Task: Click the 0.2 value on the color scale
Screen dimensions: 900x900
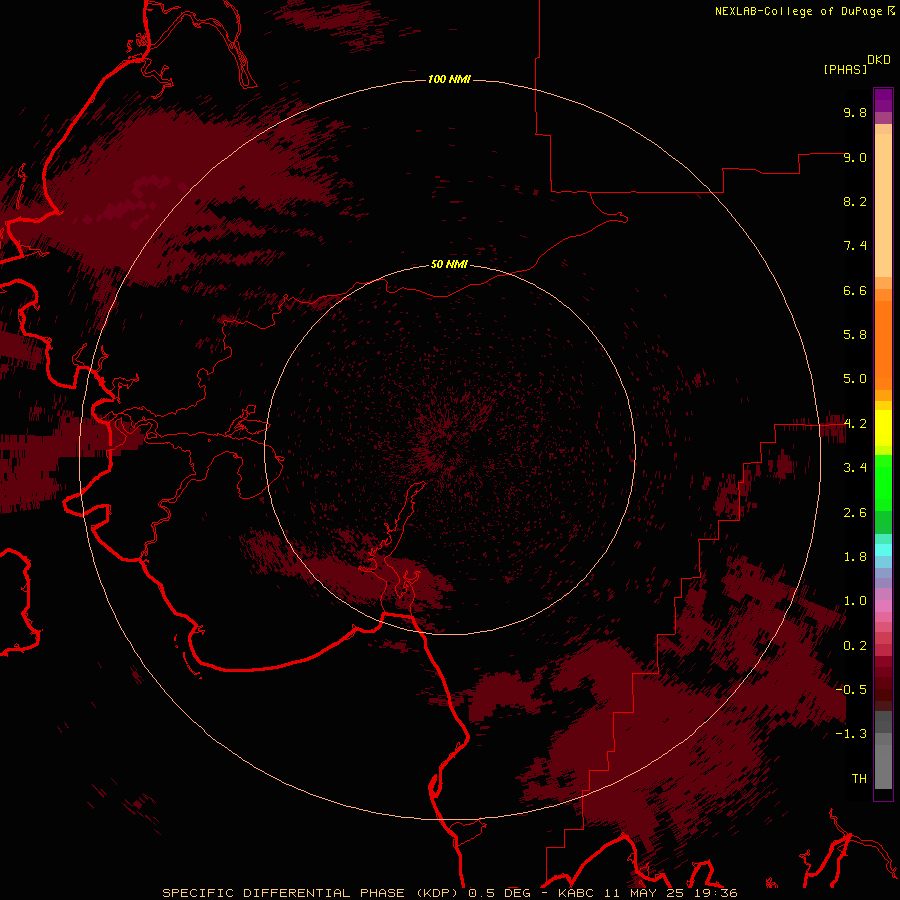Action: 855,646
